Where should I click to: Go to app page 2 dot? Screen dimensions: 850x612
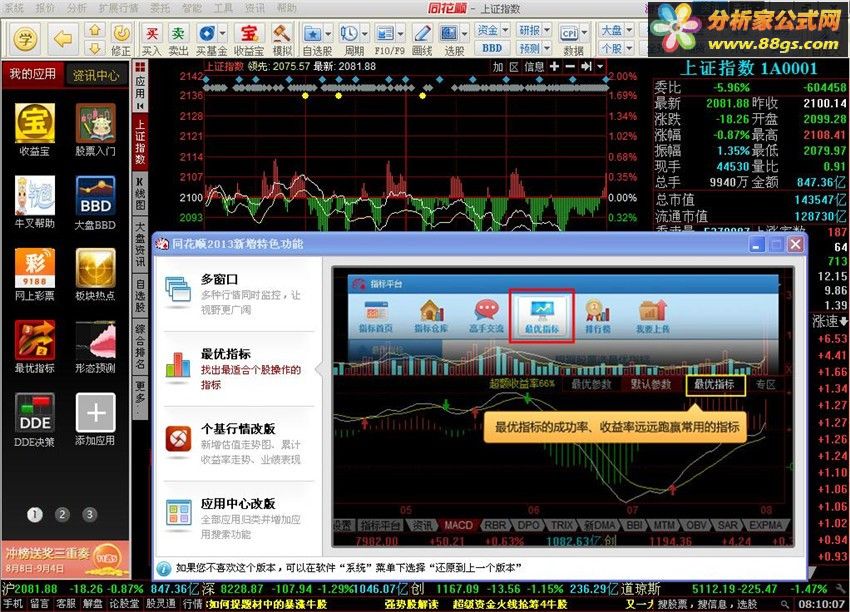62,514
